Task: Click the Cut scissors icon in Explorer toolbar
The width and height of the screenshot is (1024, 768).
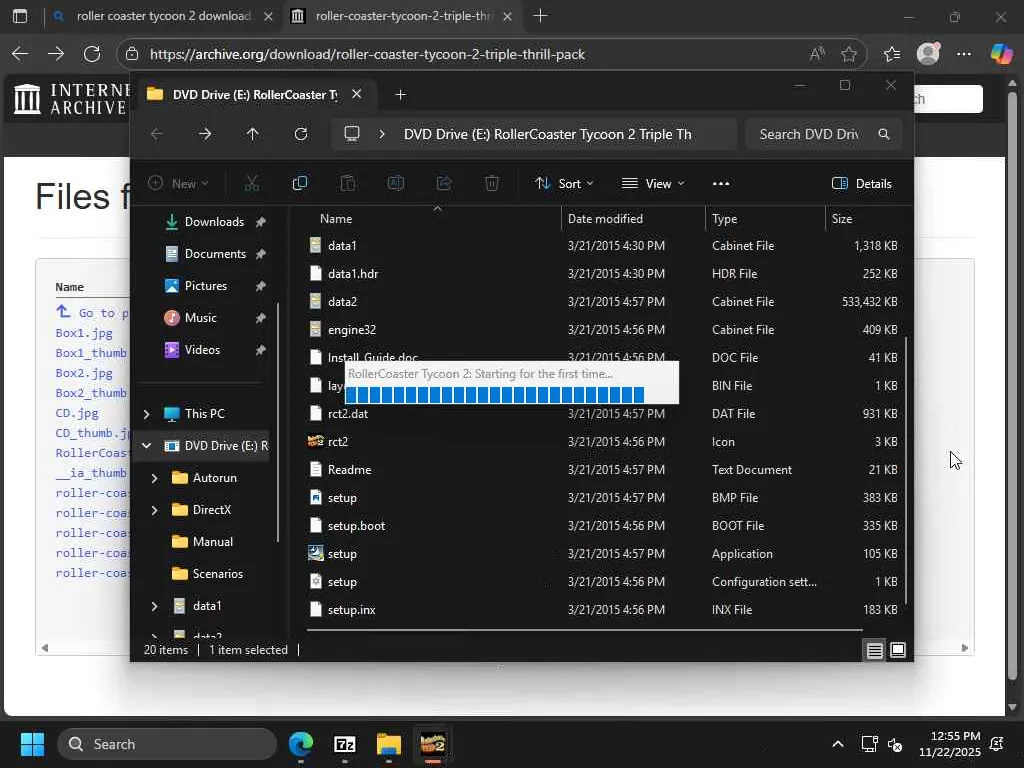Action: [x=251, y=184]
